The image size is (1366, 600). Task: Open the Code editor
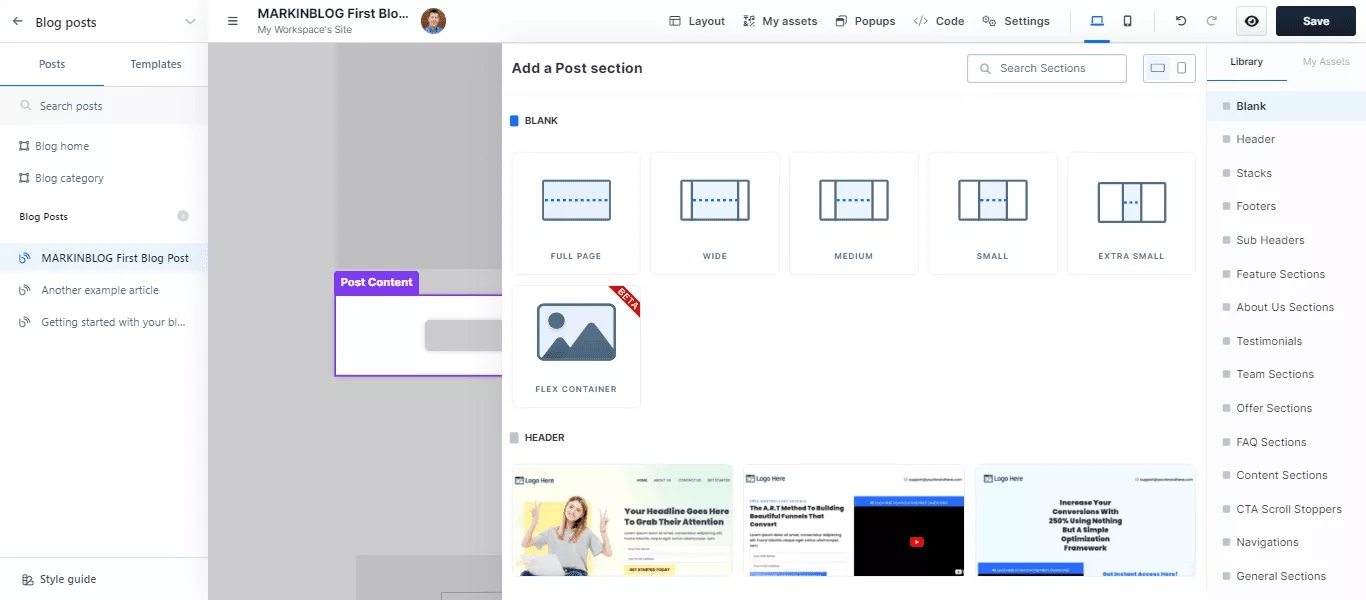[939, 21]
